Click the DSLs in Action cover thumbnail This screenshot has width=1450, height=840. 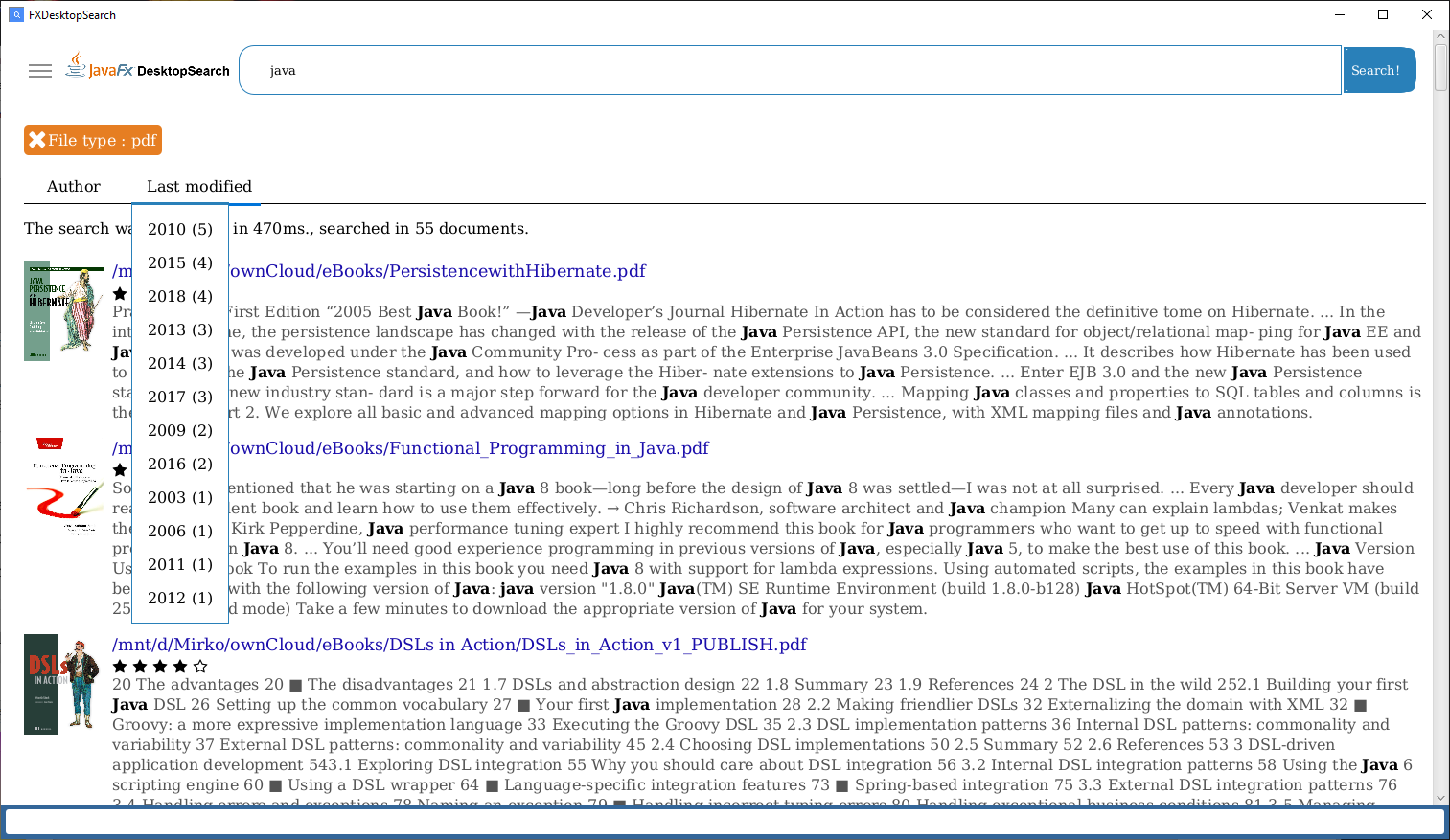coord(64,684)
